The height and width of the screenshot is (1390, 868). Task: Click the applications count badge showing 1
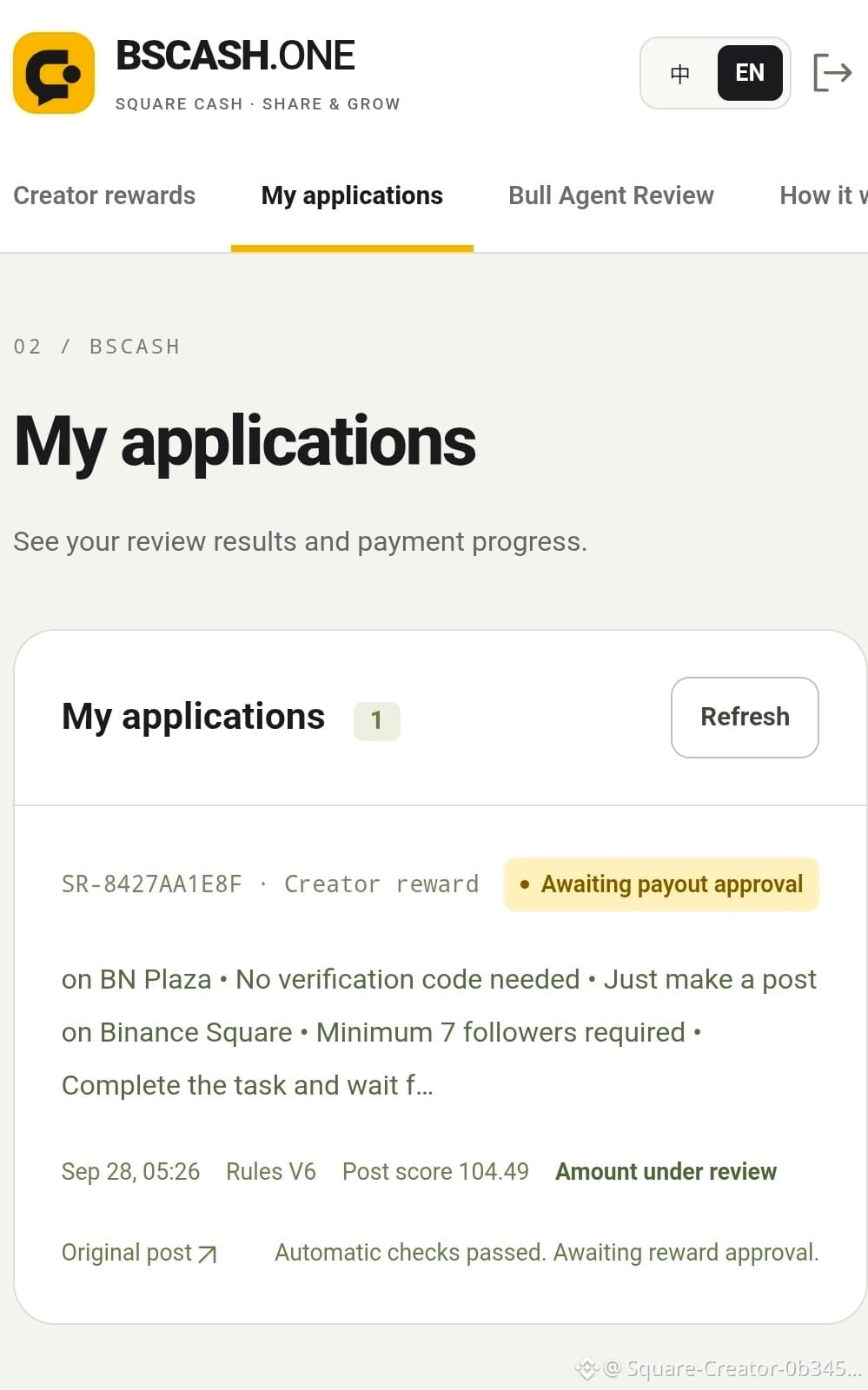376,721
